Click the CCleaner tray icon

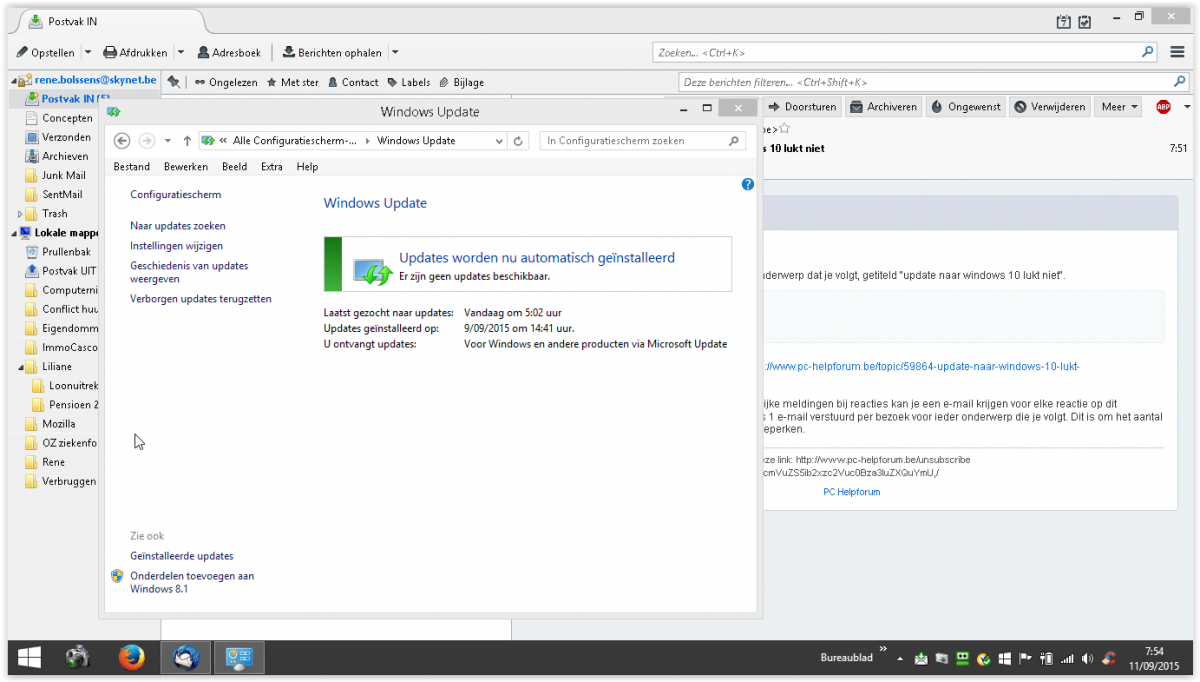point(1108,658)
